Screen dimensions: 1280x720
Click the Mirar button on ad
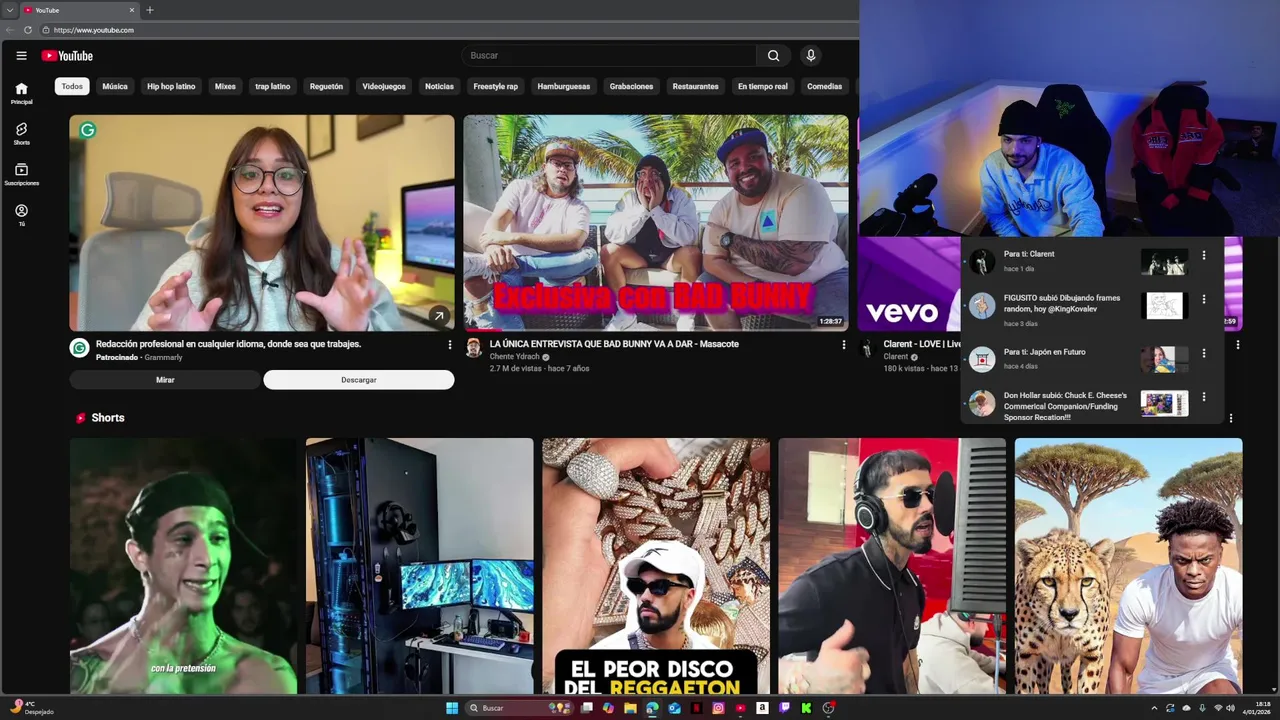[165, 380]
